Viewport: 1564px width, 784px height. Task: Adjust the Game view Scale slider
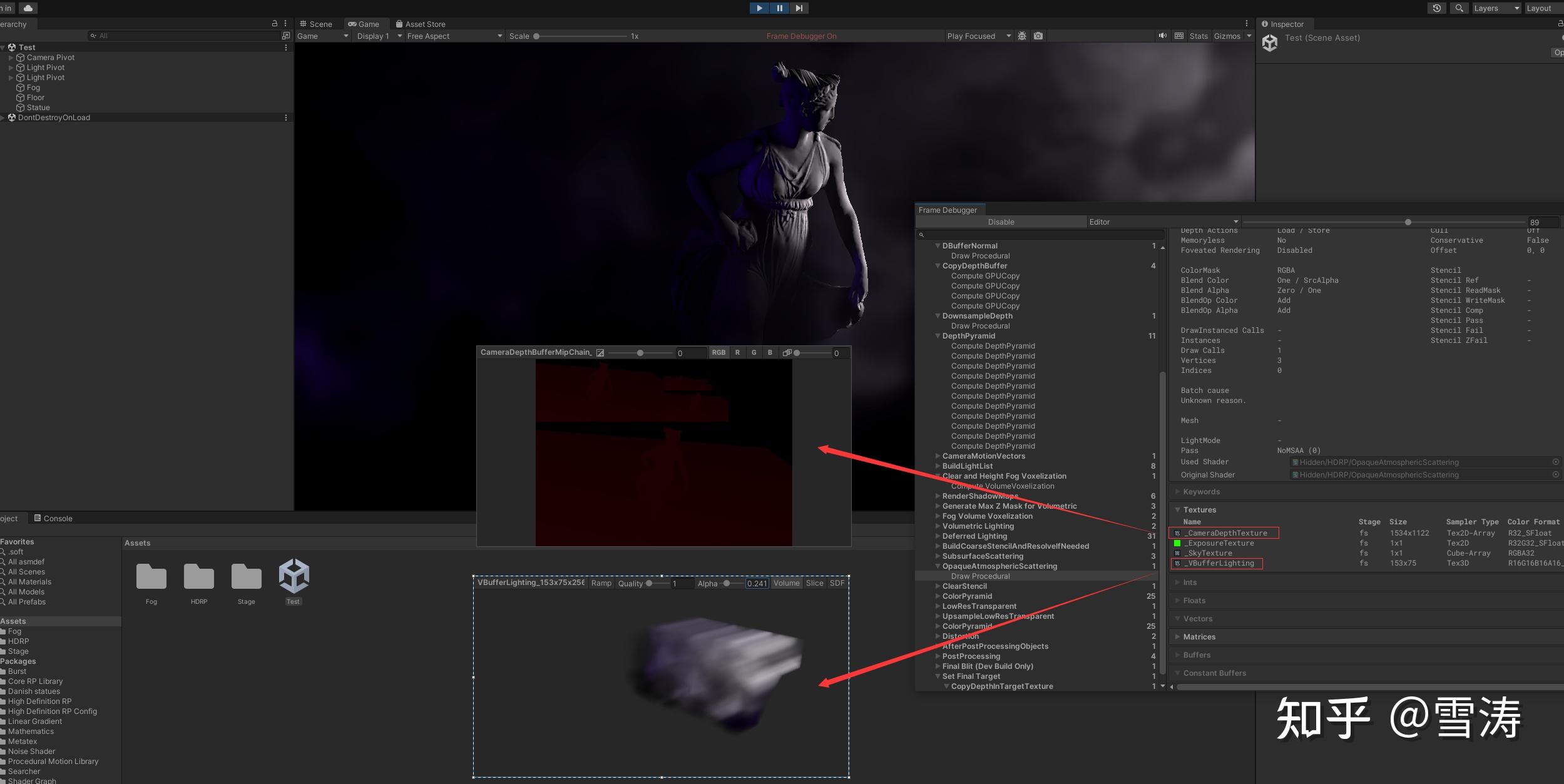[537, 36]
